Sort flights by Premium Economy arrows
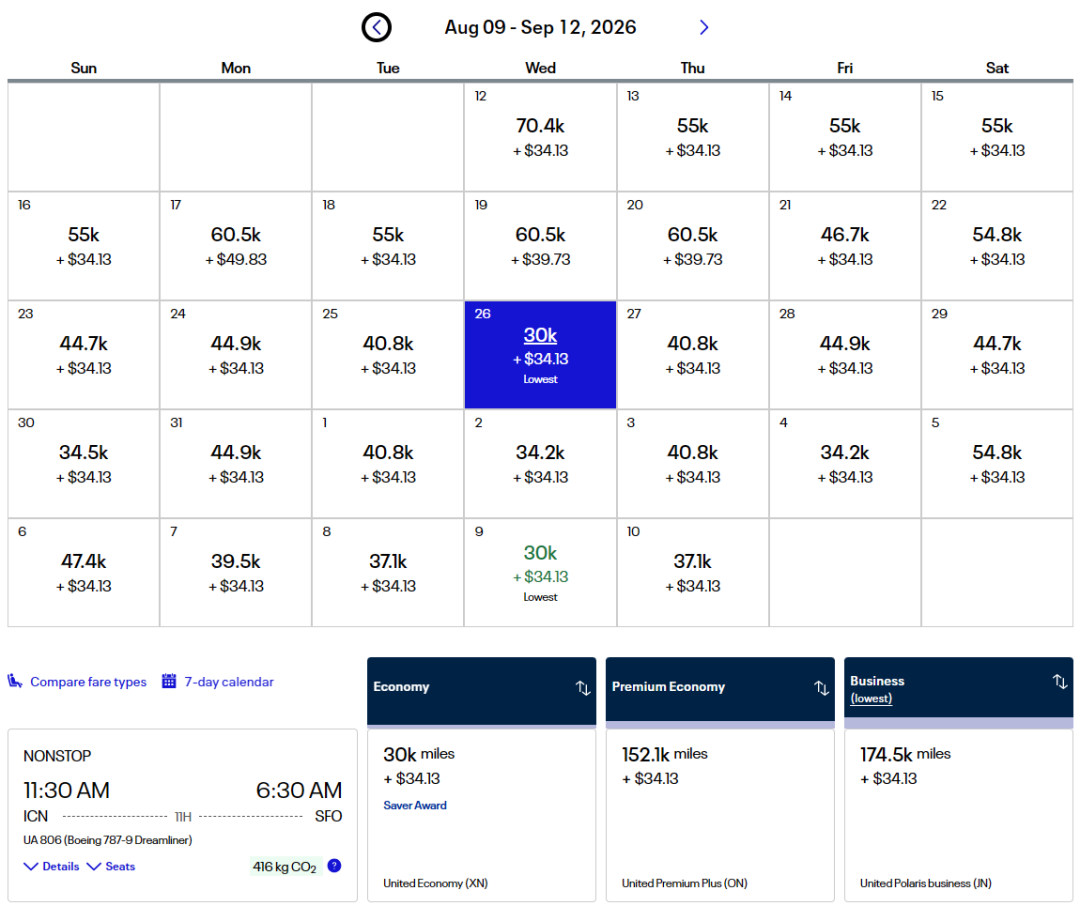The image size is (1080, 906). [x=821, y=688]
